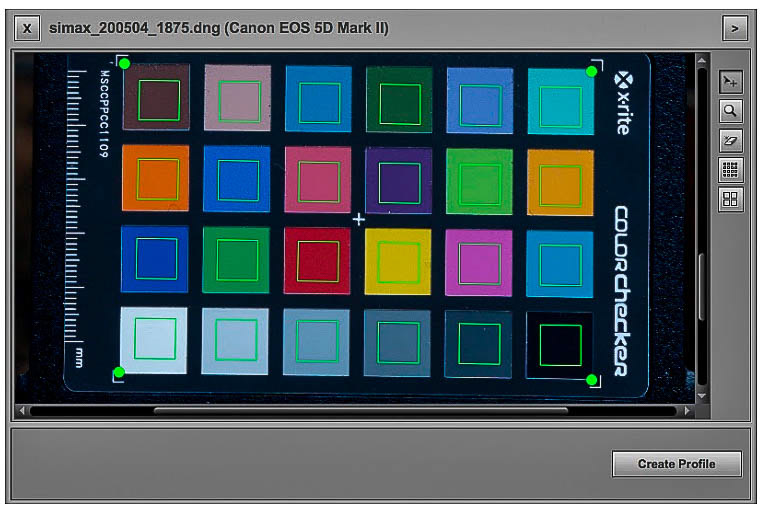
Task: Select the top-left green corner handle
Action: pyautogui.click(x=125, y=64)
